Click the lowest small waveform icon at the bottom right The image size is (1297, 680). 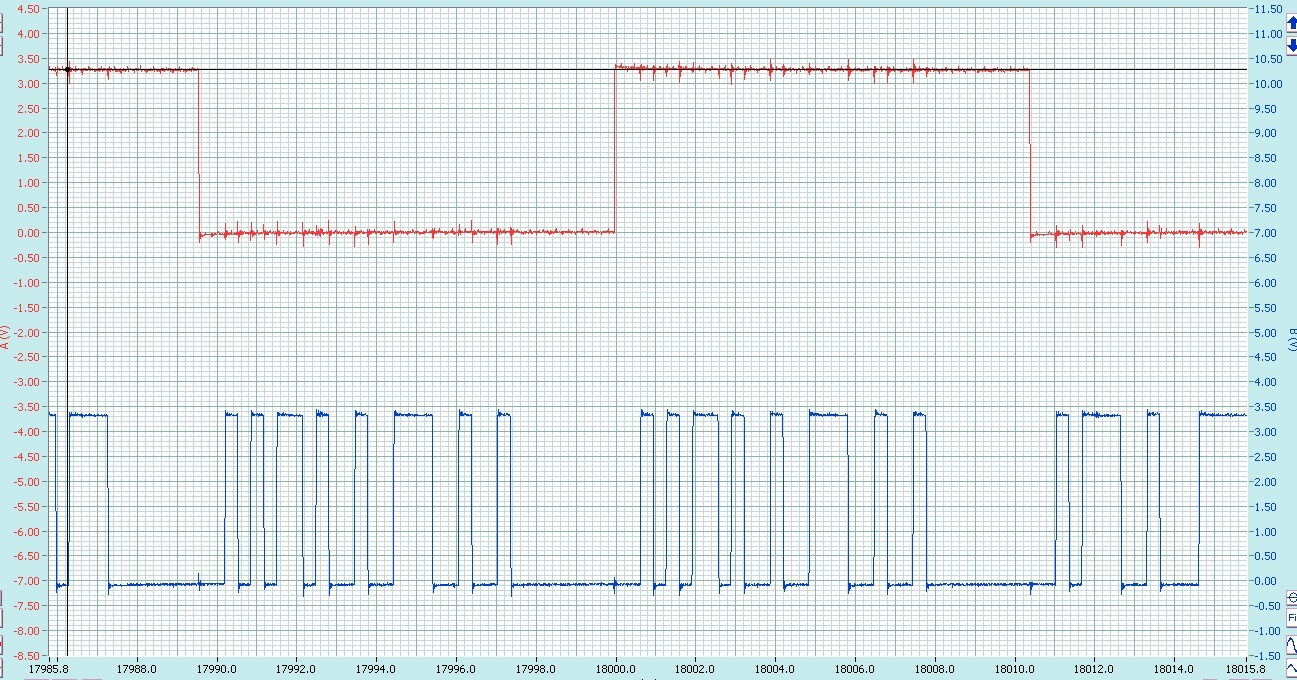click(x=1292, y=668)
